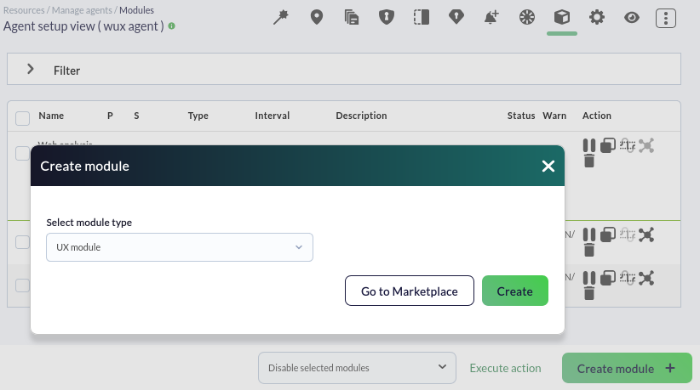Viewport: 700px width, 390px height.
Task: Click the Agent setup view title
Action: [x=83, y=26]
